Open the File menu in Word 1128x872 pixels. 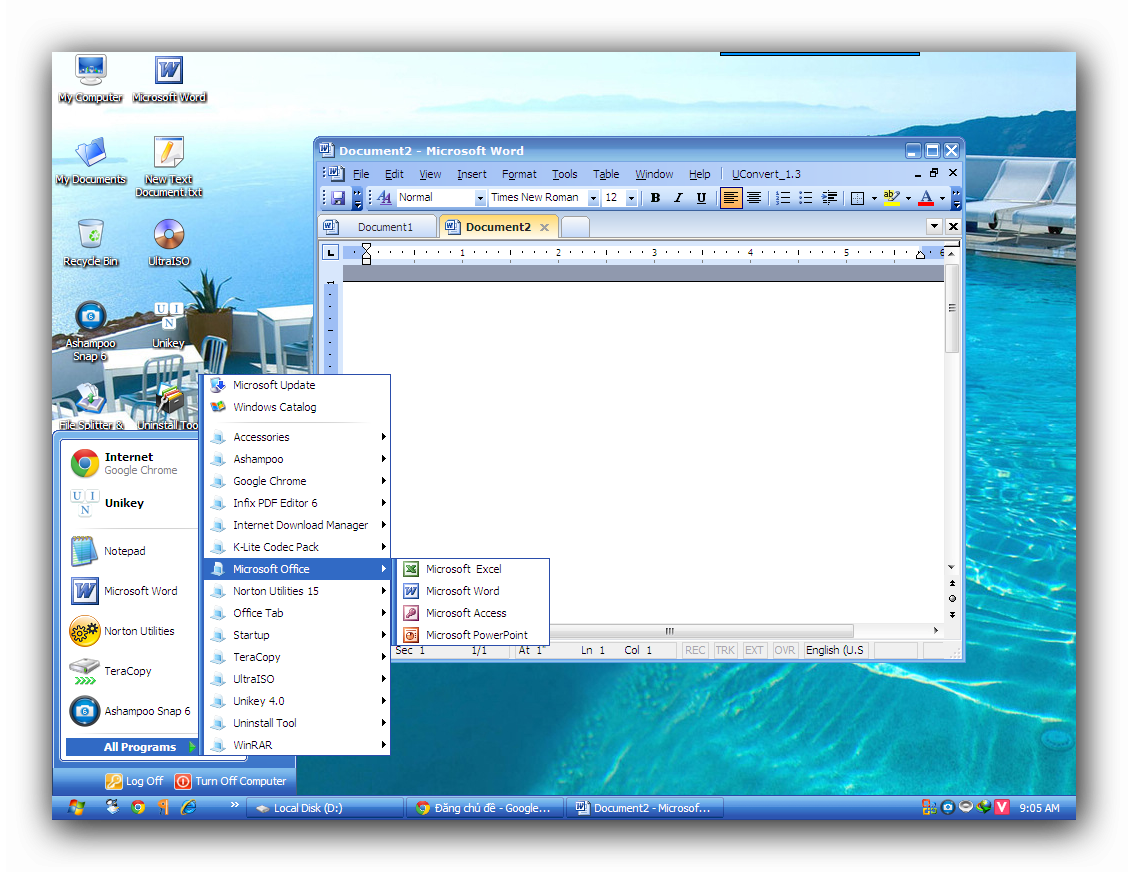(361, 174)
